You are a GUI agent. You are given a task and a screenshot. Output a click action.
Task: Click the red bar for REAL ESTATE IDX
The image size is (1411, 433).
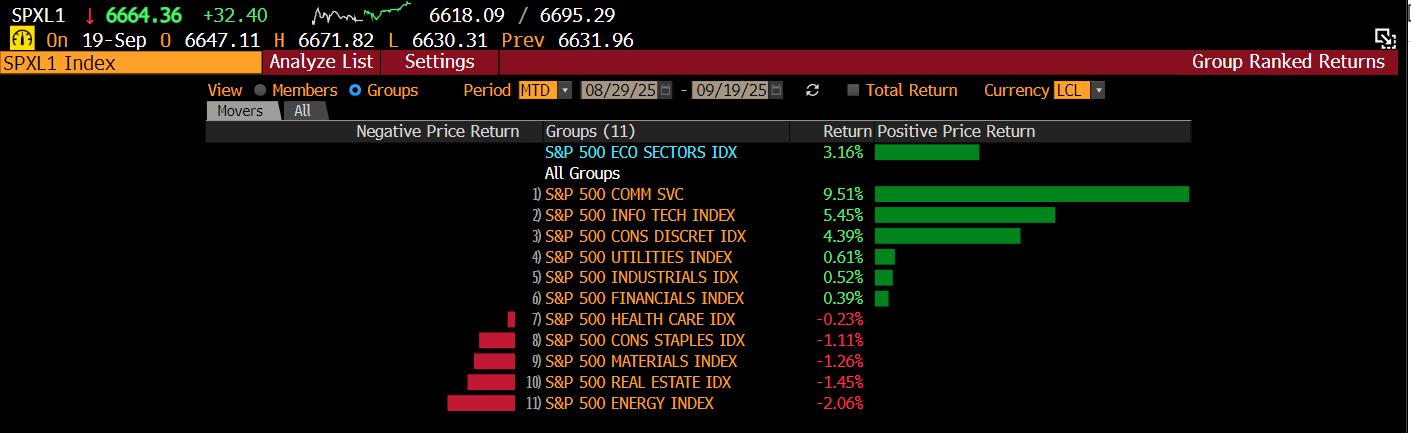[491, 382]
